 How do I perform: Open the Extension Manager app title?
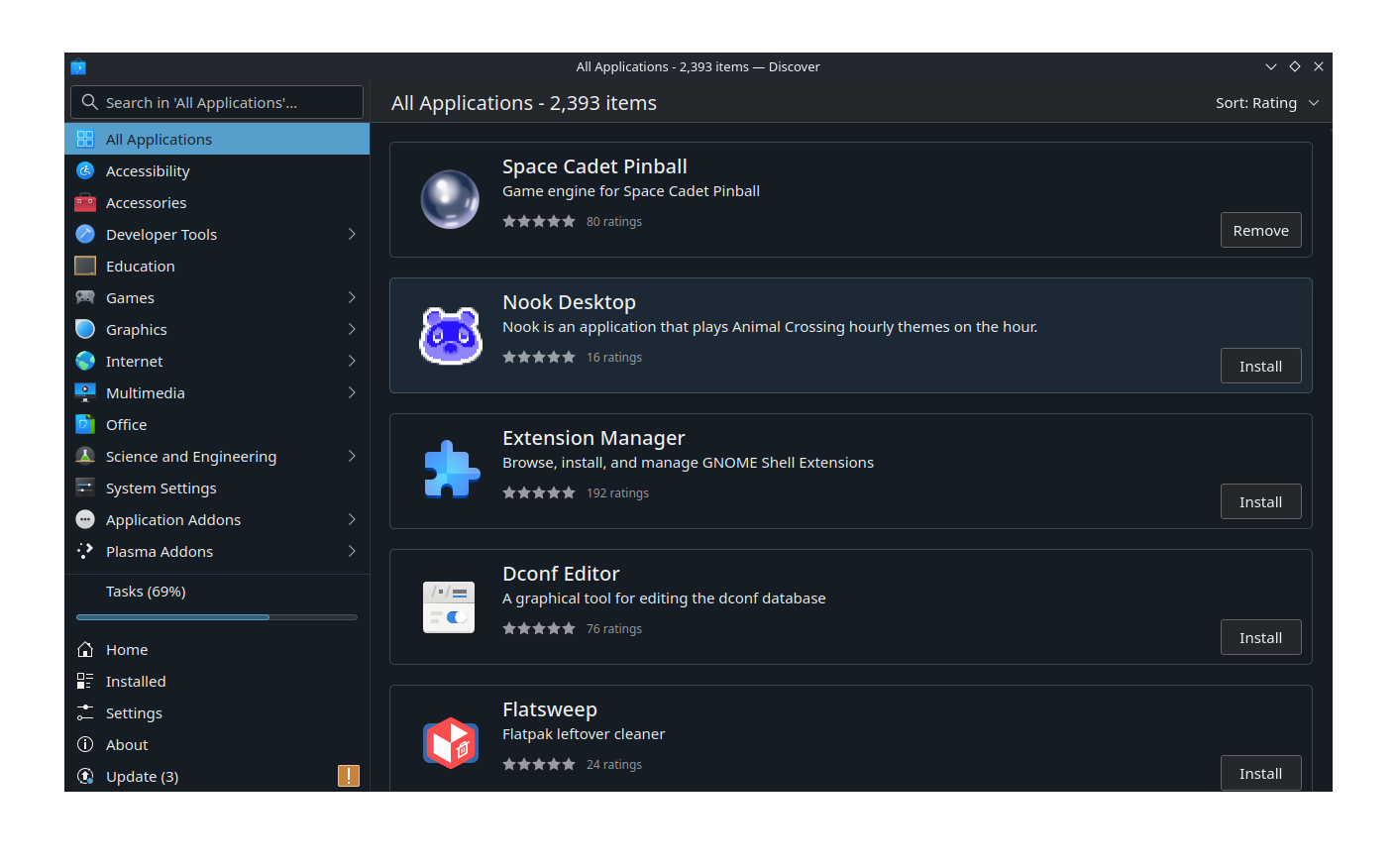pos(593,438)
